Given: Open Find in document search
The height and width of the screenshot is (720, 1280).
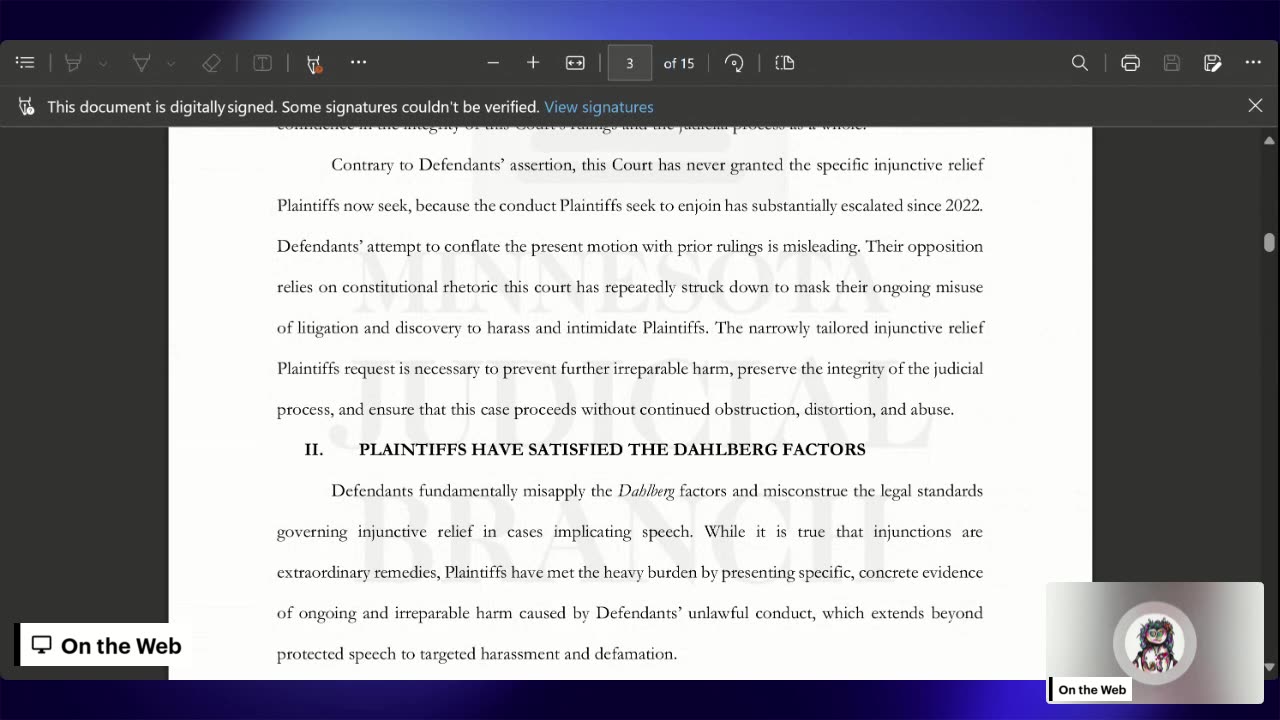Looking at the screenshot, I should click(1080, 63).
